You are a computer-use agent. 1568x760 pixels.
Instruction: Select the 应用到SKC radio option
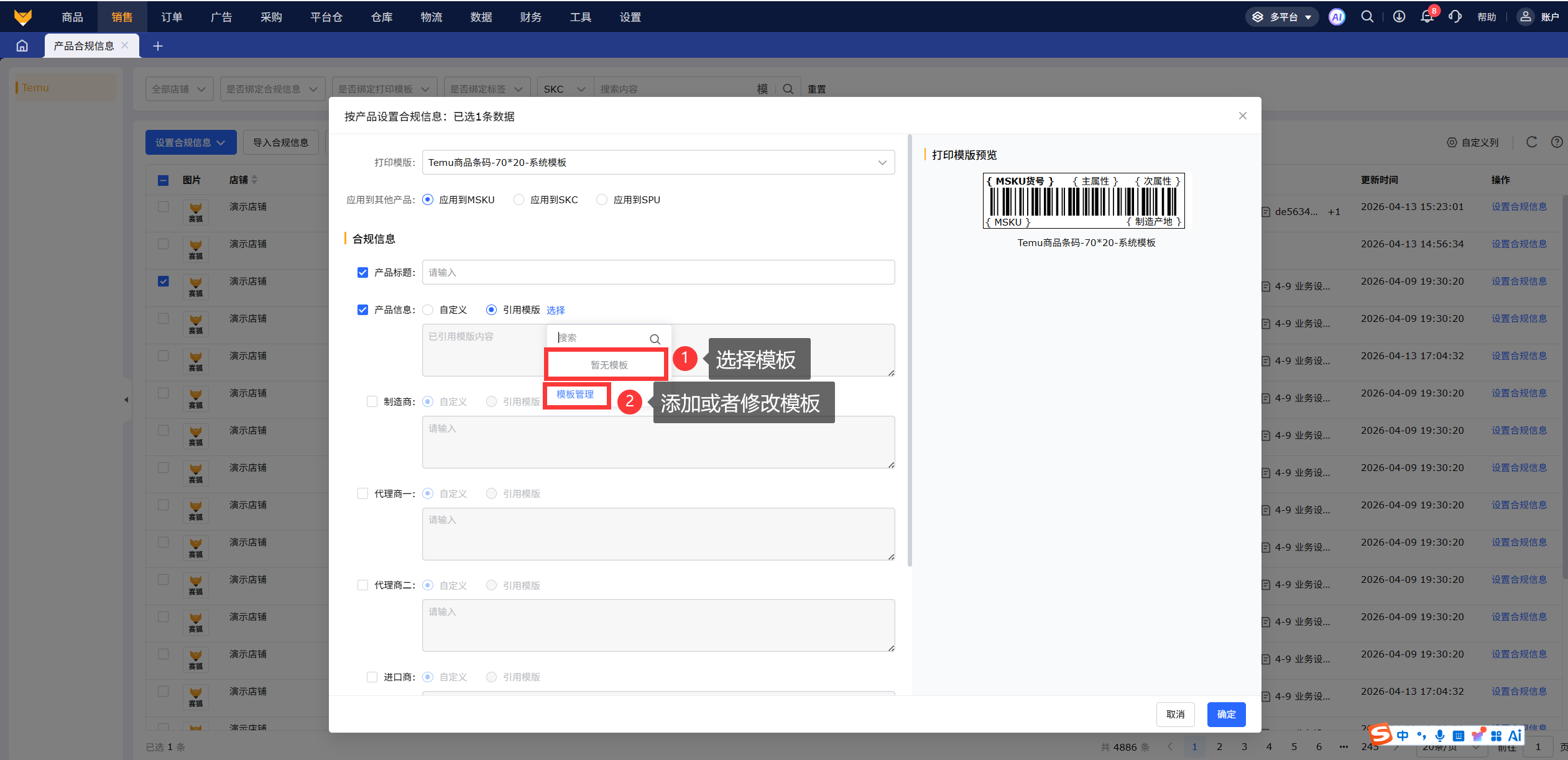click(519, 199)
